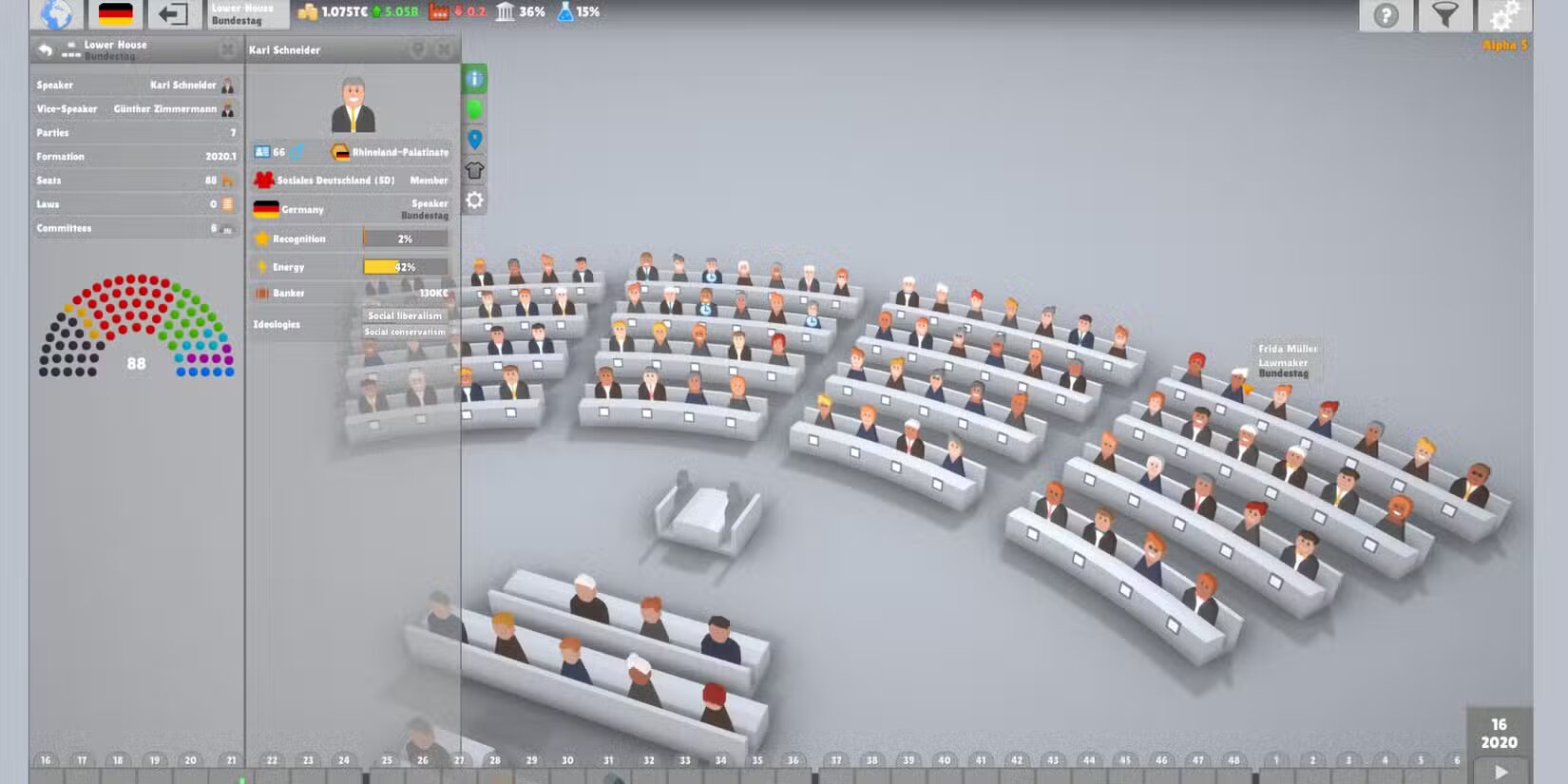Click the Energy 42% progress bar
This screenshot has width=1568, height=784.
click(406, 267)
